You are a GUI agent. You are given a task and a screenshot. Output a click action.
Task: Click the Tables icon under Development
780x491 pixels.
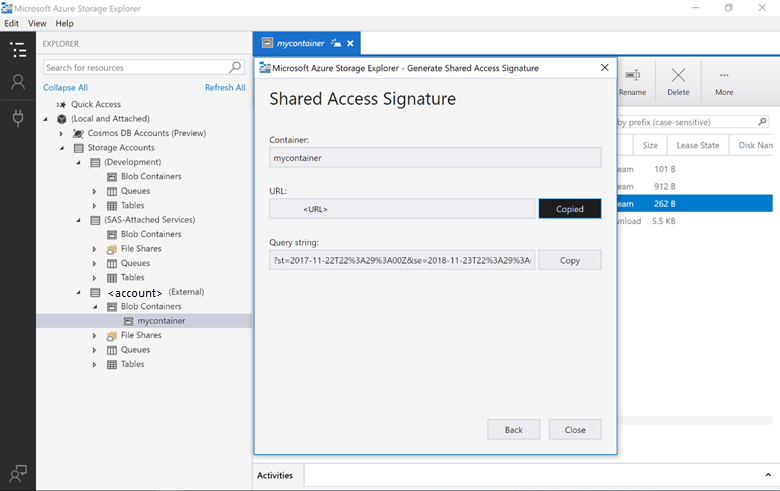(x=112, y=205)
